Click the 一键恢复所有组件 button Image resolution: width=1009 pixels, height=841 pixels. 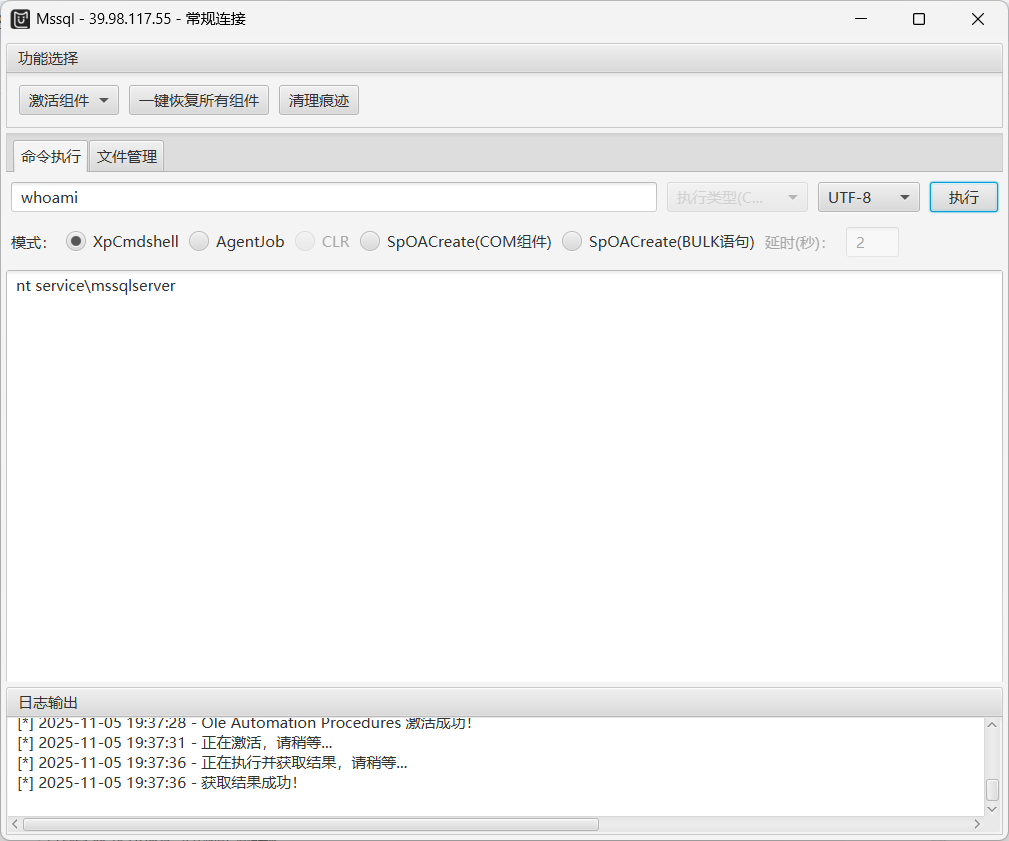click(198, 100)
